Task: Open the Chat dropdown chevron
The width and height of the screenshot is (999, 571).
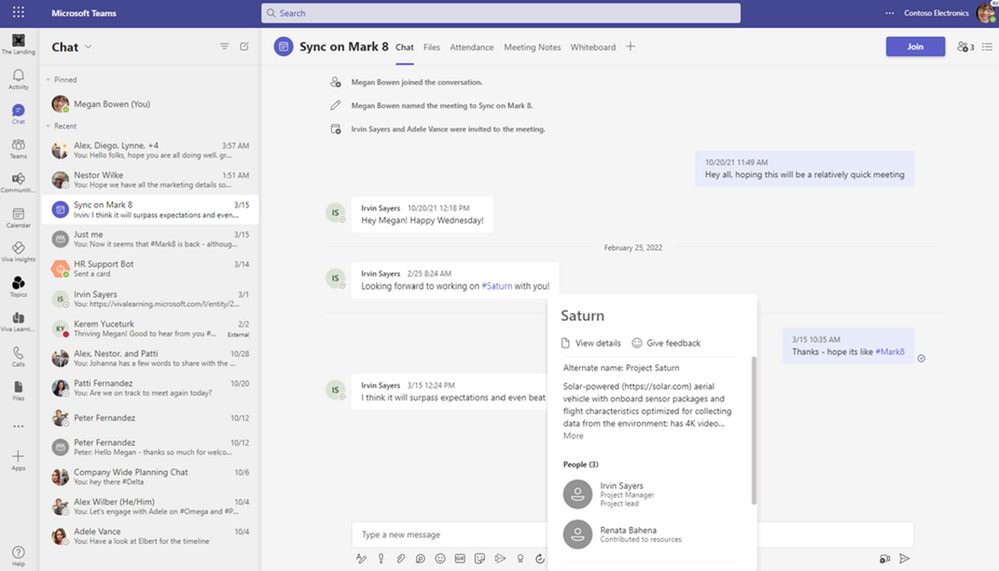Action: pyautogui.click(x=89, y=47)
